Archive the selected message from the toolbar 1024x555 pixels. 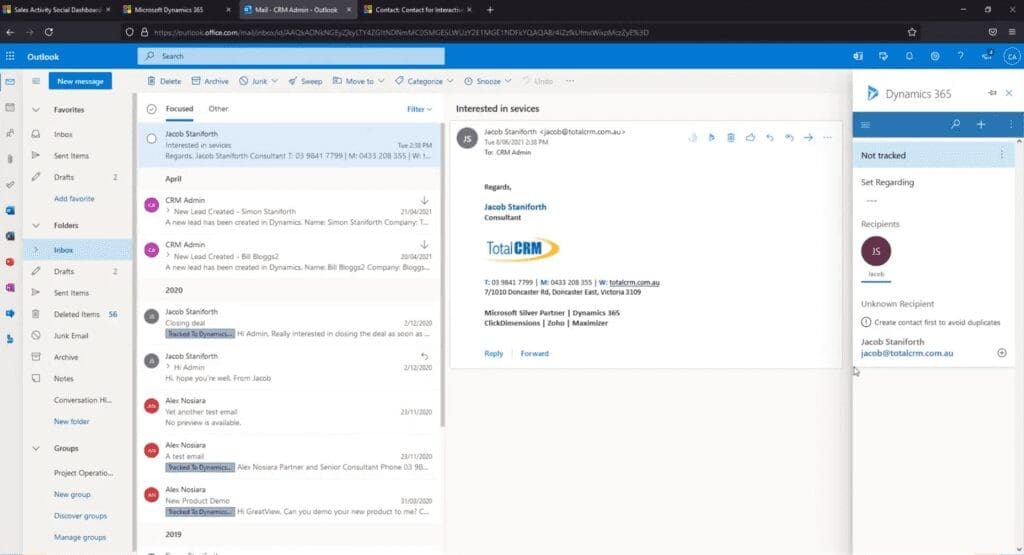click(210, 81)
